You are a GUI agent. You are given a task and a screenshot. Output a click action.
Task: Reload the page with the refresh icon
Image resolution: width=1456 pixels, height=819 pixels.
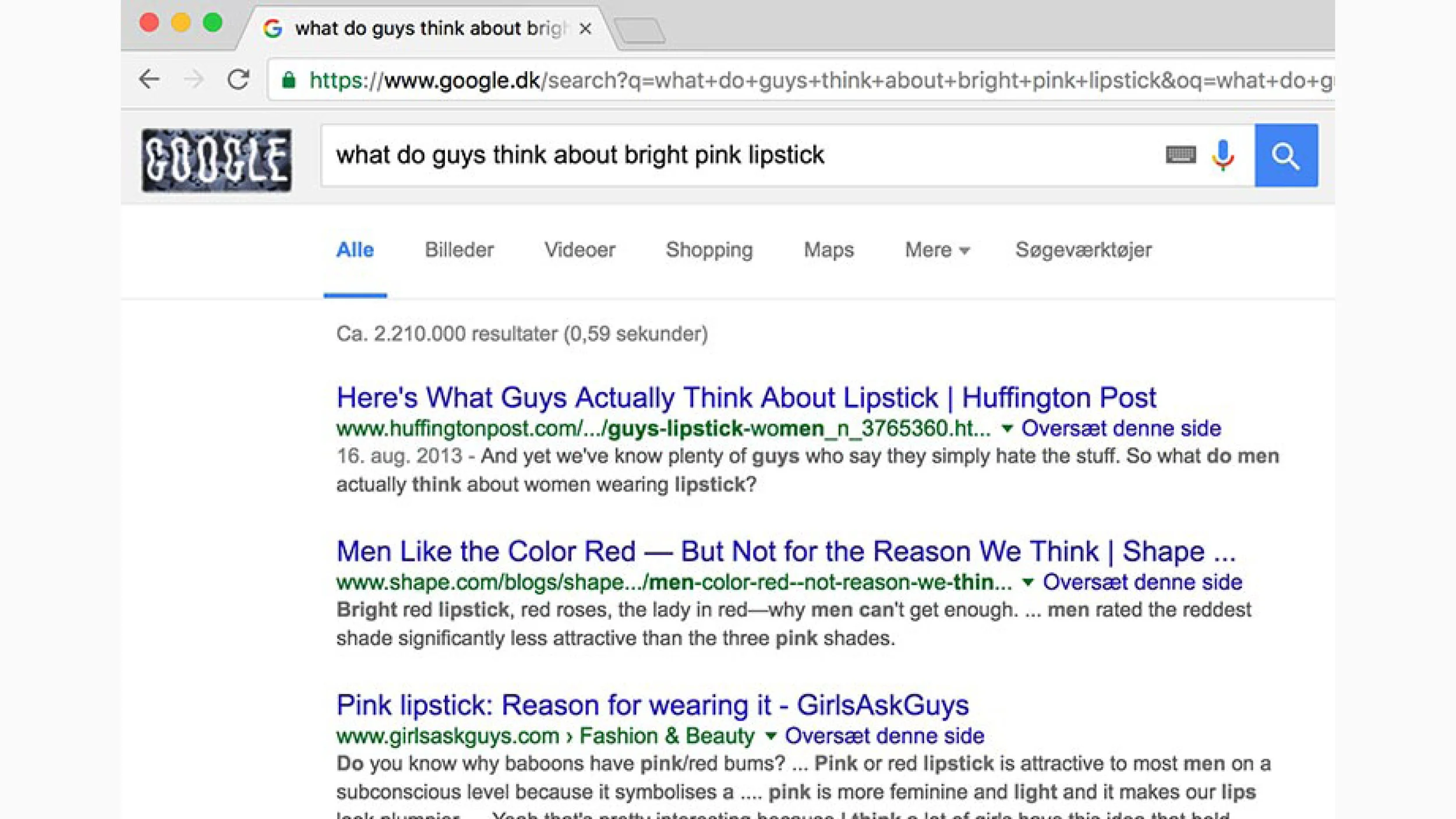(238, 79)
